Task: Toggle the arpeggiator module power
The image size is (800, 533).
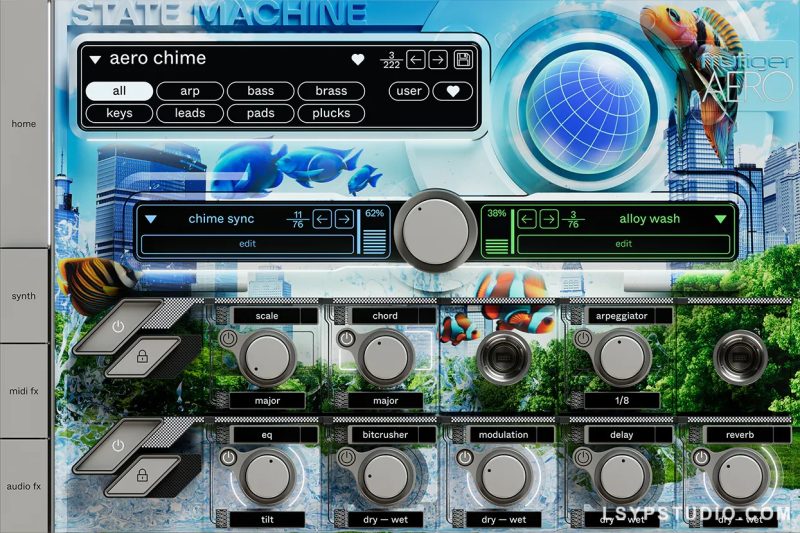Action: click(x=583, y=338)
